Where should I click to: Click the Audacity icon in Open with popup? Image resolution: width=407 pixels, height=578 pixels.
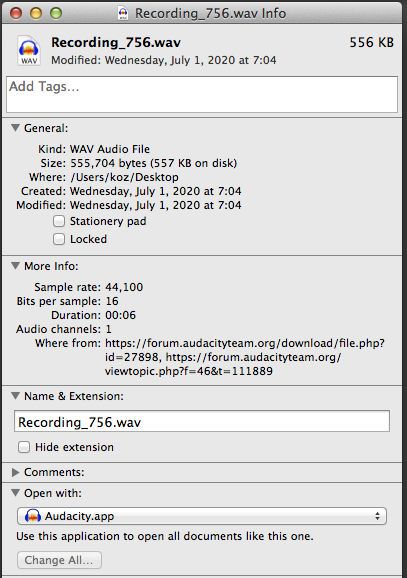click(x=33, y=516)
